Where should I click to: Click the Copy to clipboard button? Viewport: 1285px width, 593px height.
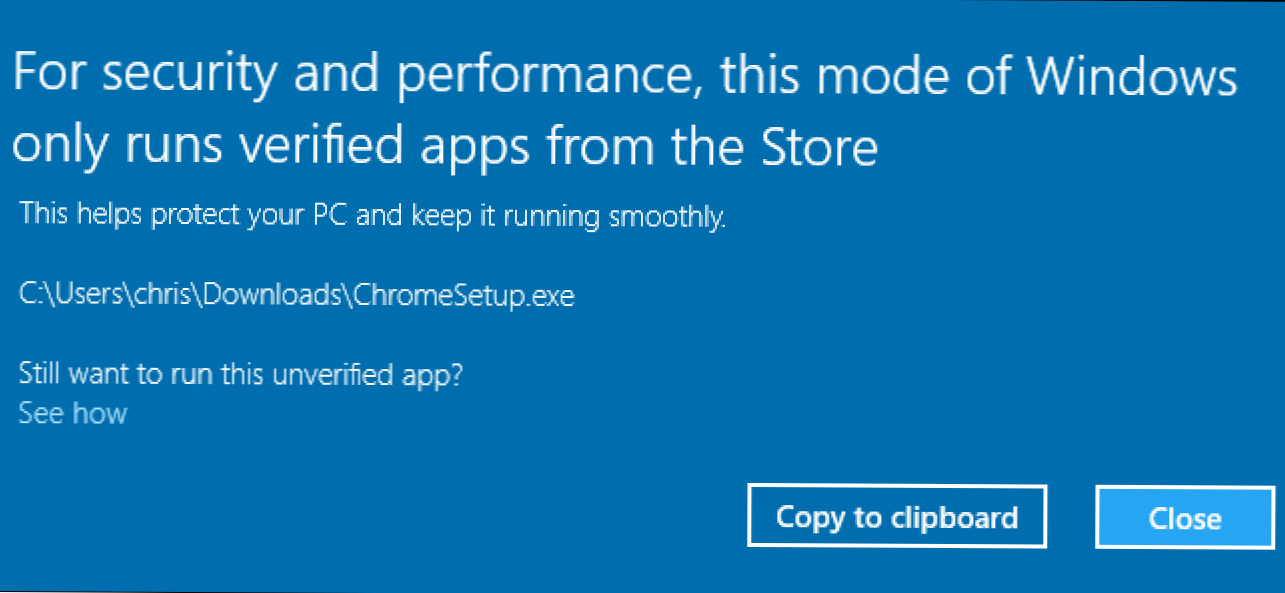tap(896, 517)
